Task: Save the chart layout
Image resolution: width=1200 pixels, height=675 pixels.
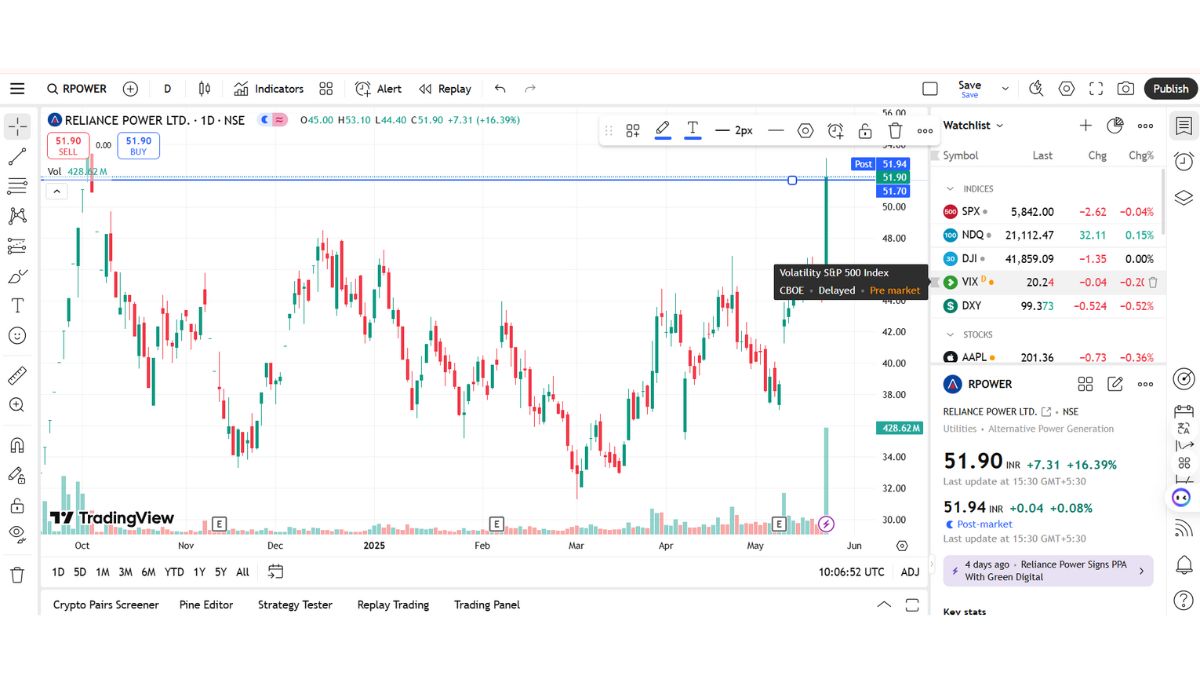Action: click(969, 89)
